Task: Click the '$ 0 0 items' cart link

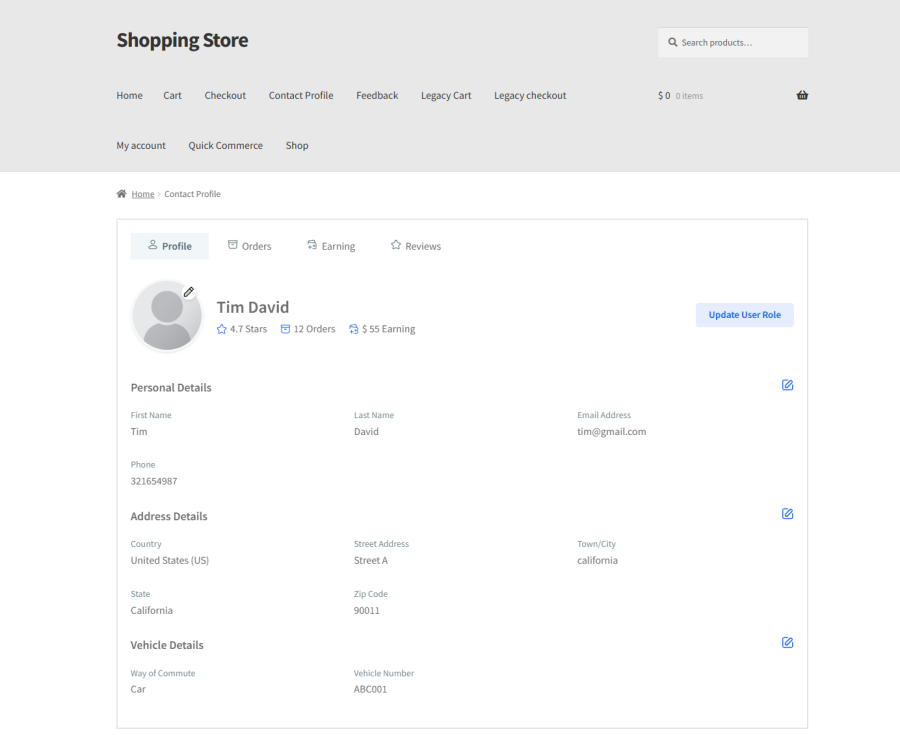Action: [x=680, y=95]
